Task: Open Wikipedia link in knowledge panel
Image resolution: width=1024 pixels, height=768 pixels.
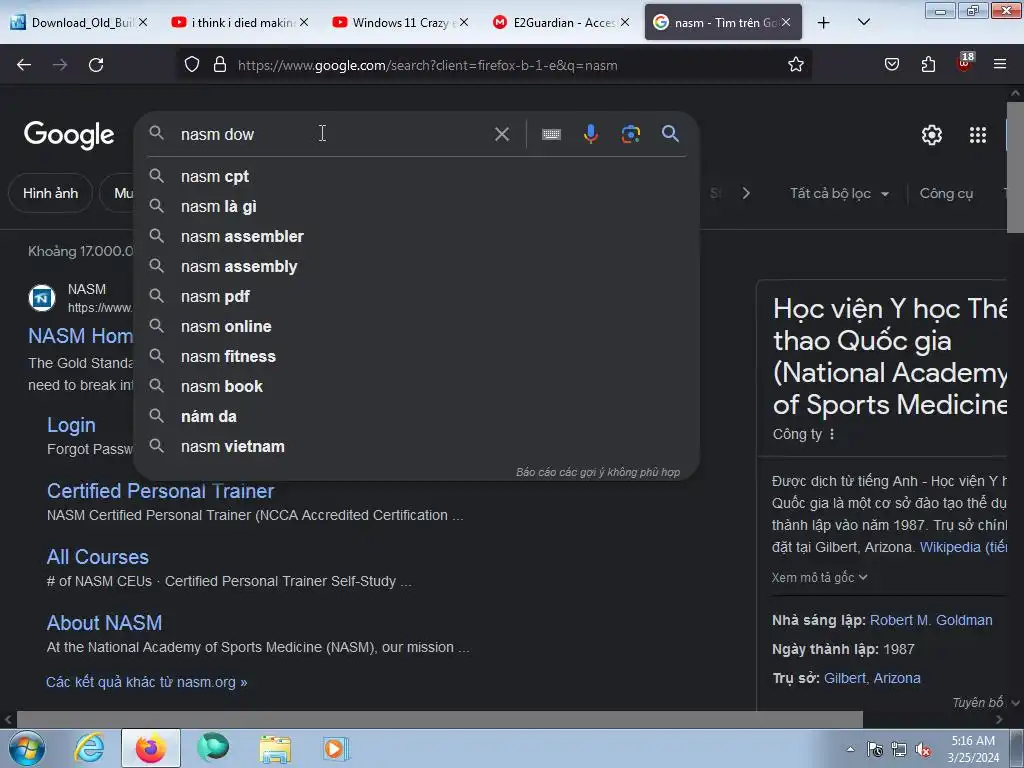Action: tap(963, 547)
